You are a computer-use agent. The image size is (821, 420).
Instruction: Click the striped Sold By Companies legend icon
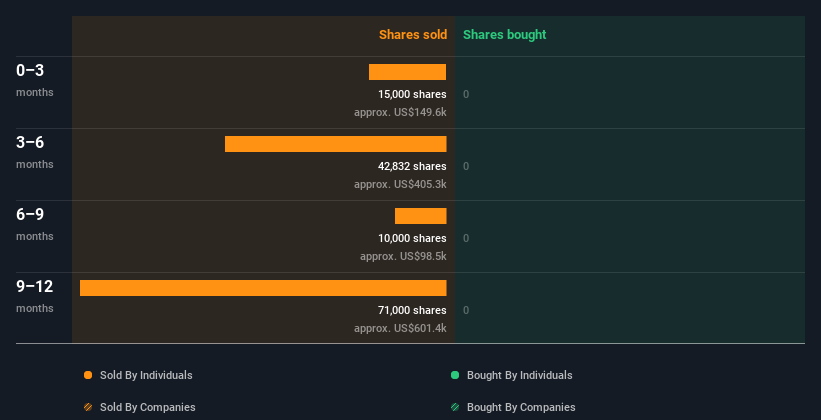(88, 407)
